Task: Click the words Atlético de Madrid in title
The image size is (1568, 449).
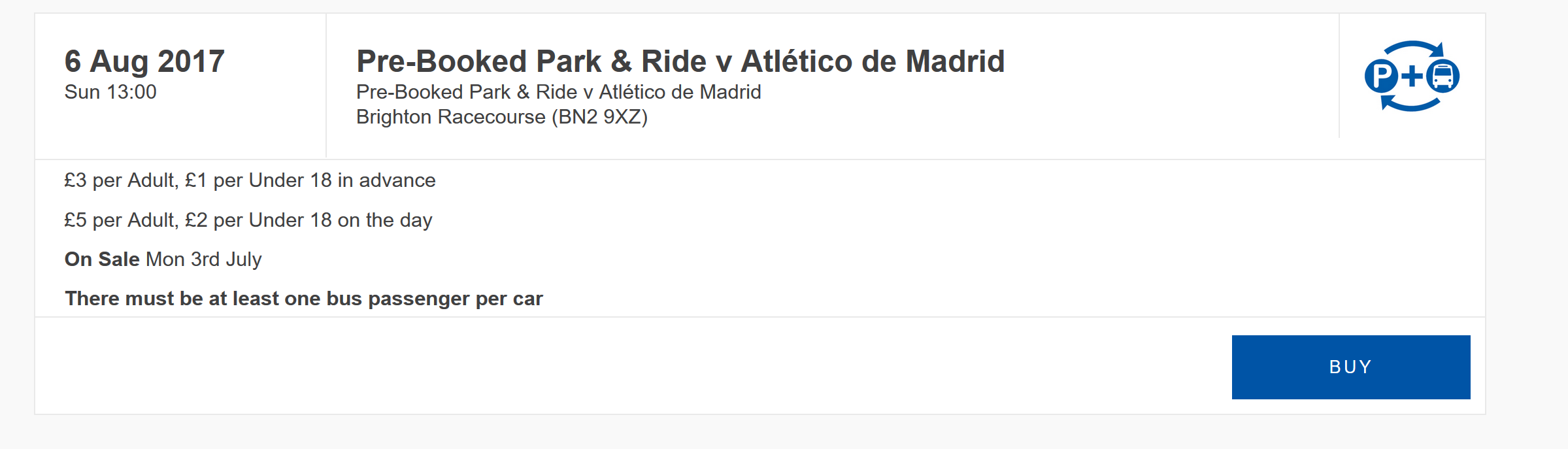Action: pyautogui.click(x=873, y=61)
